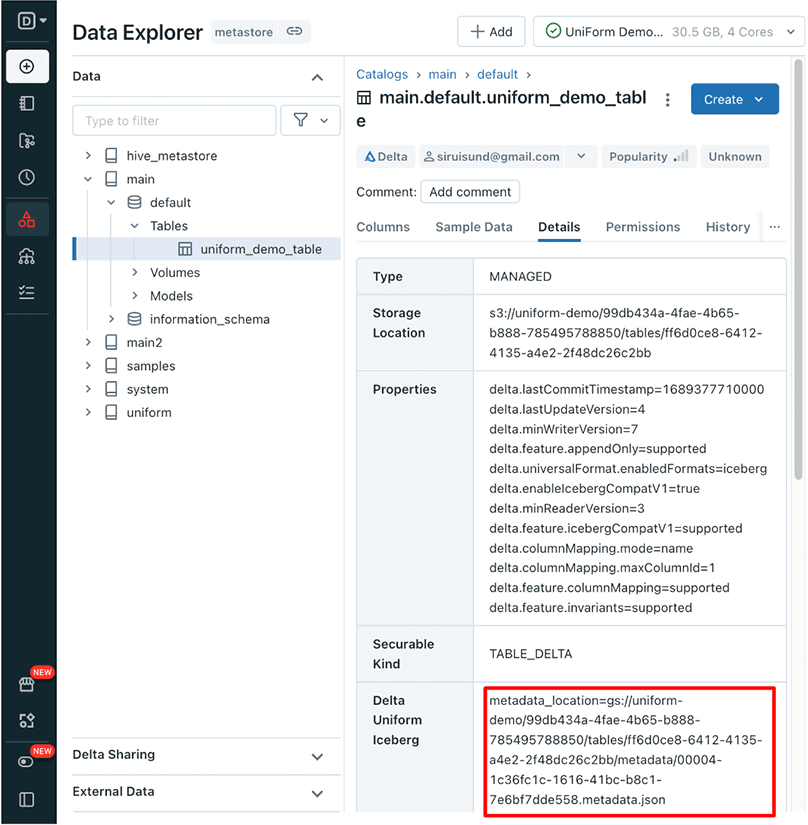This screenshot has width=808, height=825.
Task: Open the filter dropdown next to the search box
Action: click(310, 119)
